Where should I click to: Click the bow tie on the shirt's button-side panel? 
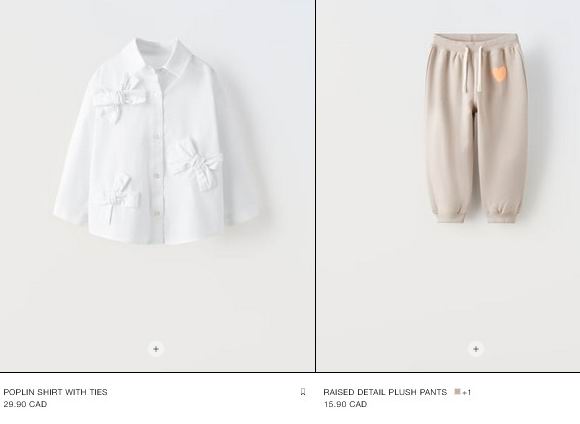[x=197, y=163]
